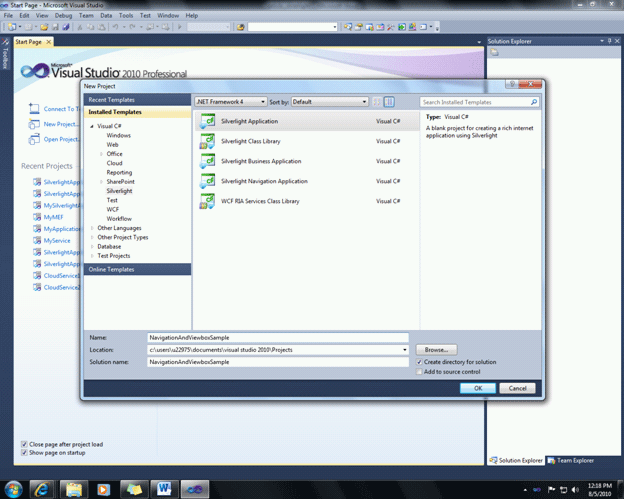Viewport: 624px width, 499px height.
Task: Select the Silverlight tree item
Action: point(119,191)
